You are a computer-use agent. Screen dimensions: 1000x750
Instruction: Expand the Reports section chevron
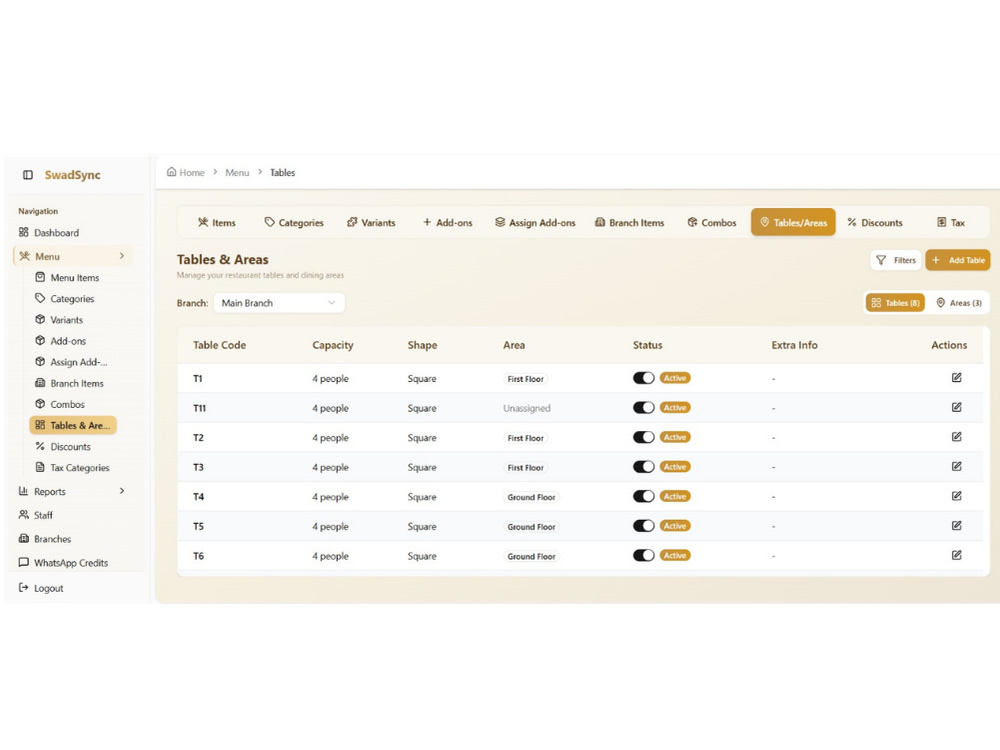122,490
